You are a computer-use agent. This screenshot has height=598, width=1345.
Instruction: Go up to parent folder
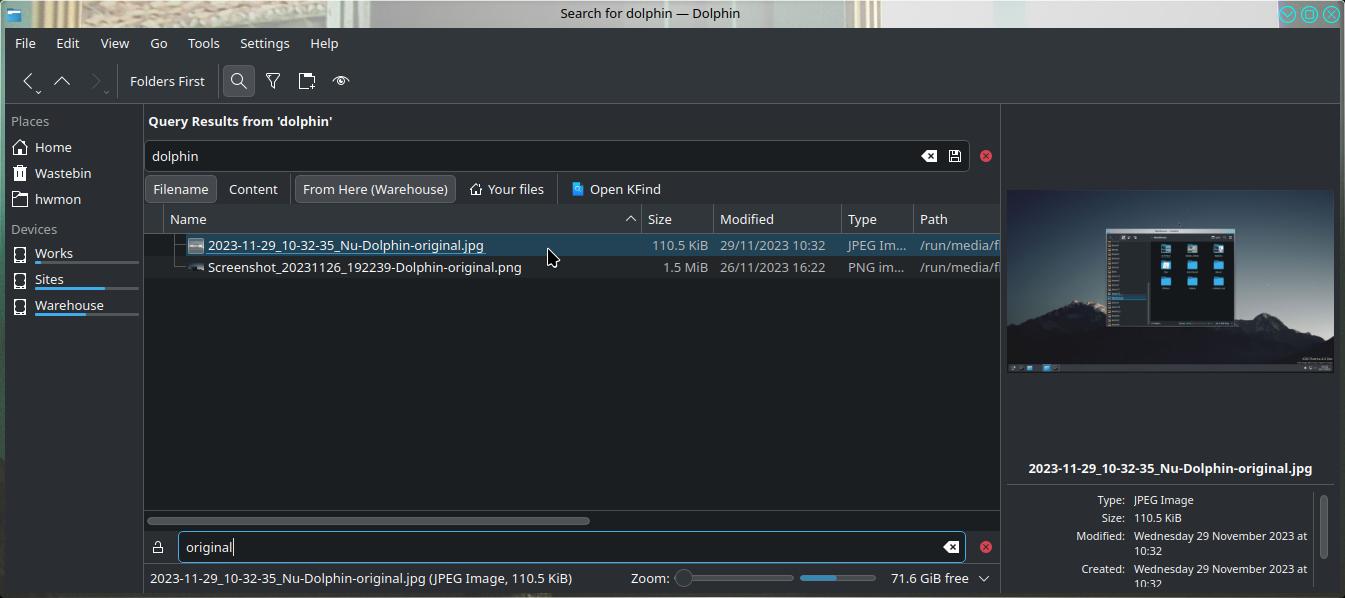click(62, 82)
